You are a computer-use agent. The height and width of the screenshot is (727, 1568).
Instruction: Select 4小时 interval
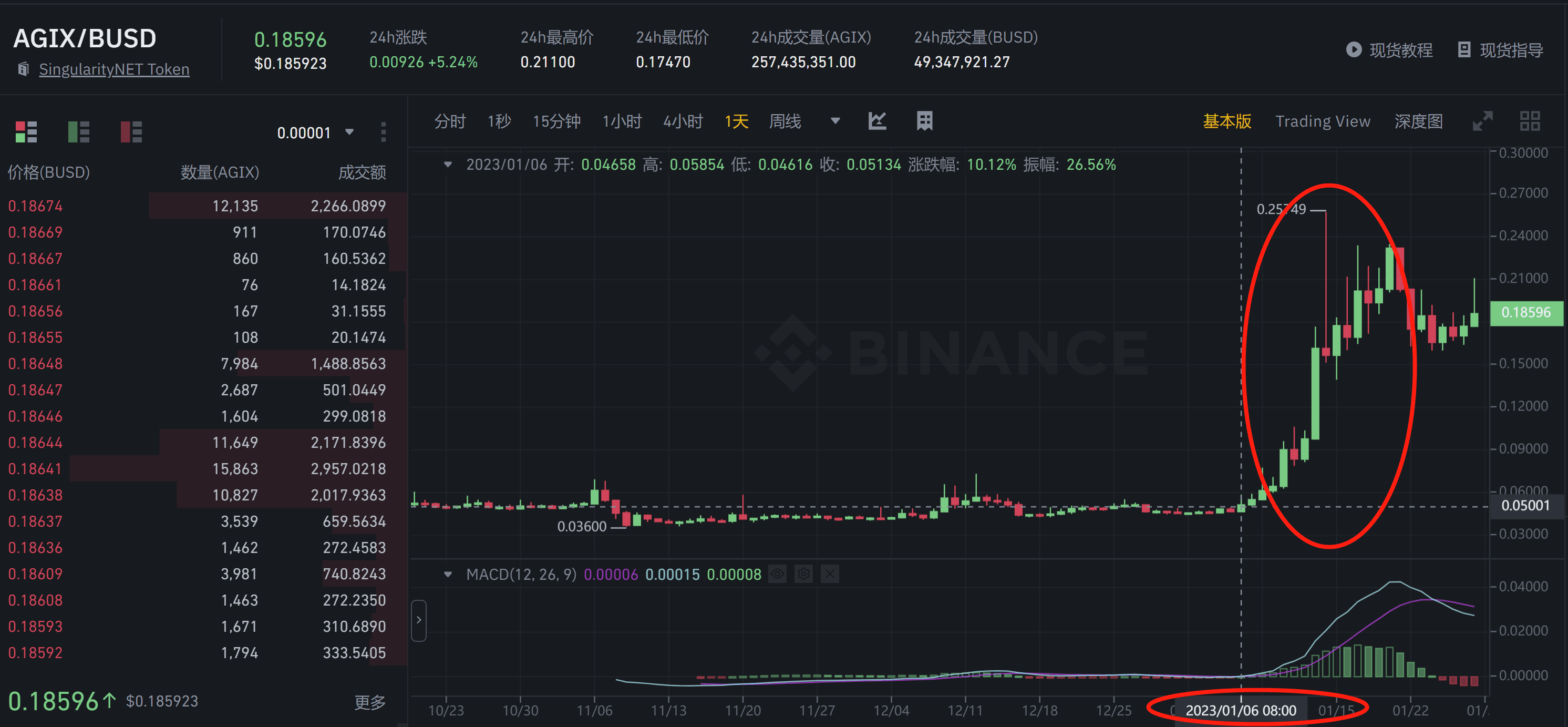[x=683, y=122]
